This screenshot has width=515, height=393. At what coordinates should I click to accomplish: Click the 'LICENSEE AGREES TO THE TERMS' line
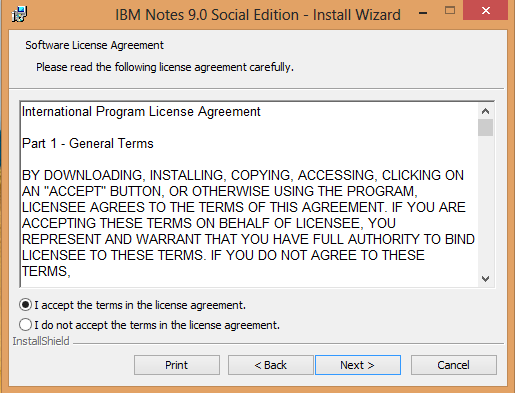coord(244,207)
